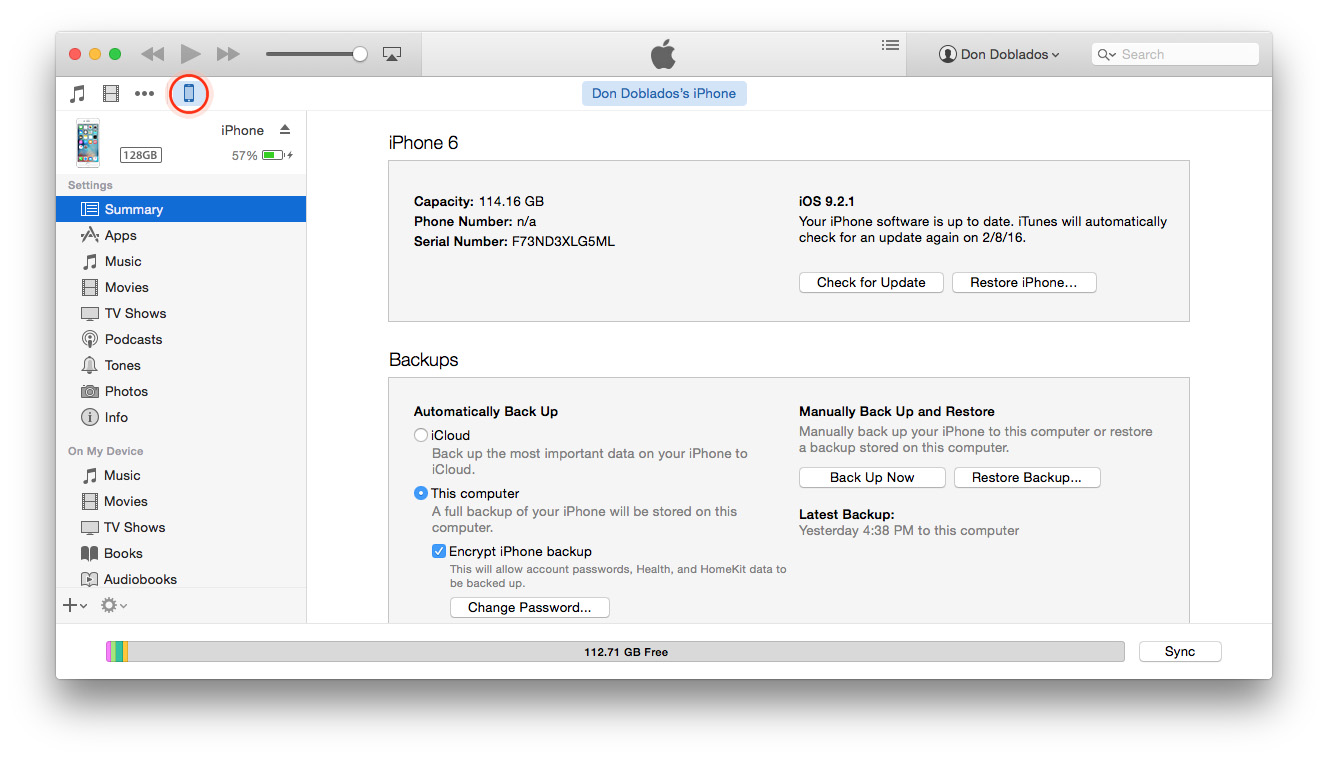Skip to next track with fast-forward
Screen dimensions: 1328x759
click(228, 54)
